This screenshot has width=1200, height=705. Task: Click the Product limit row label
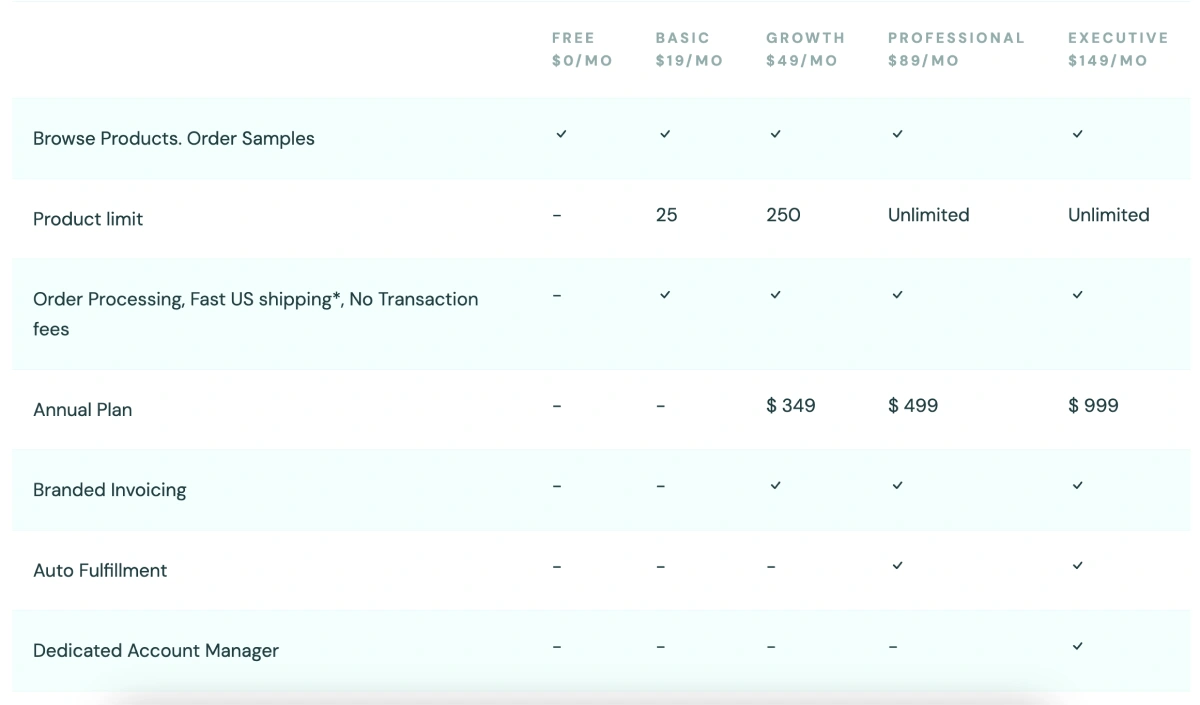click(88, 219)
